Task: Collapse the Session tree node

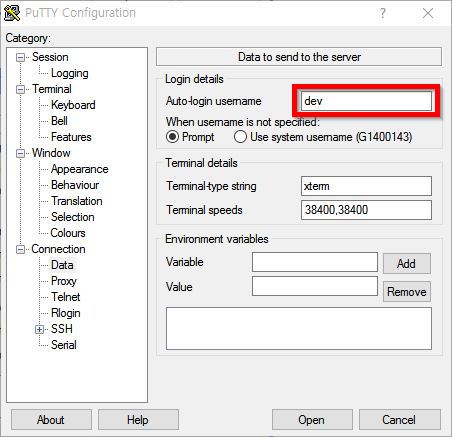Action: tap(21, 58)
